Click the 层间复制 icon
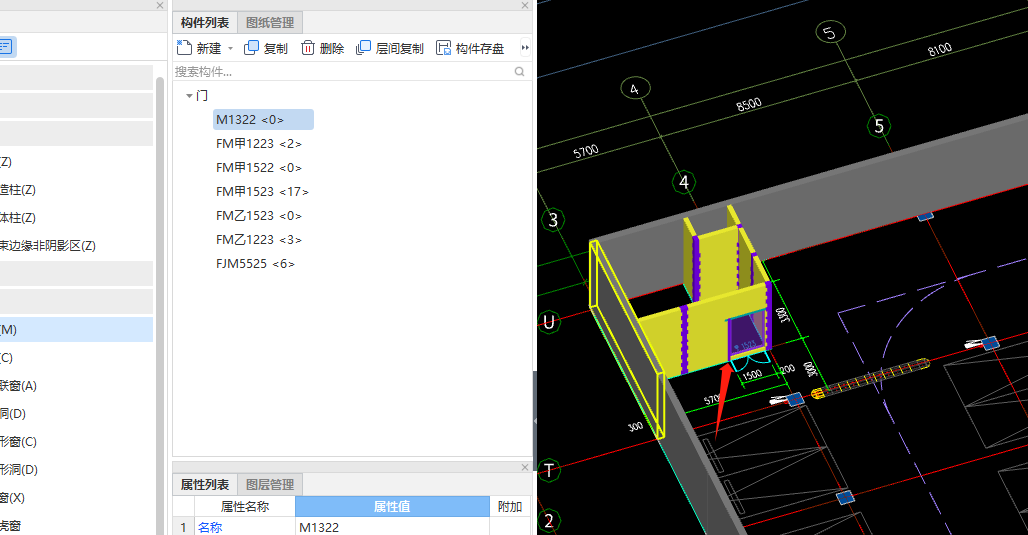Screen dimensions: 1028x535 (x=363, y=48)
